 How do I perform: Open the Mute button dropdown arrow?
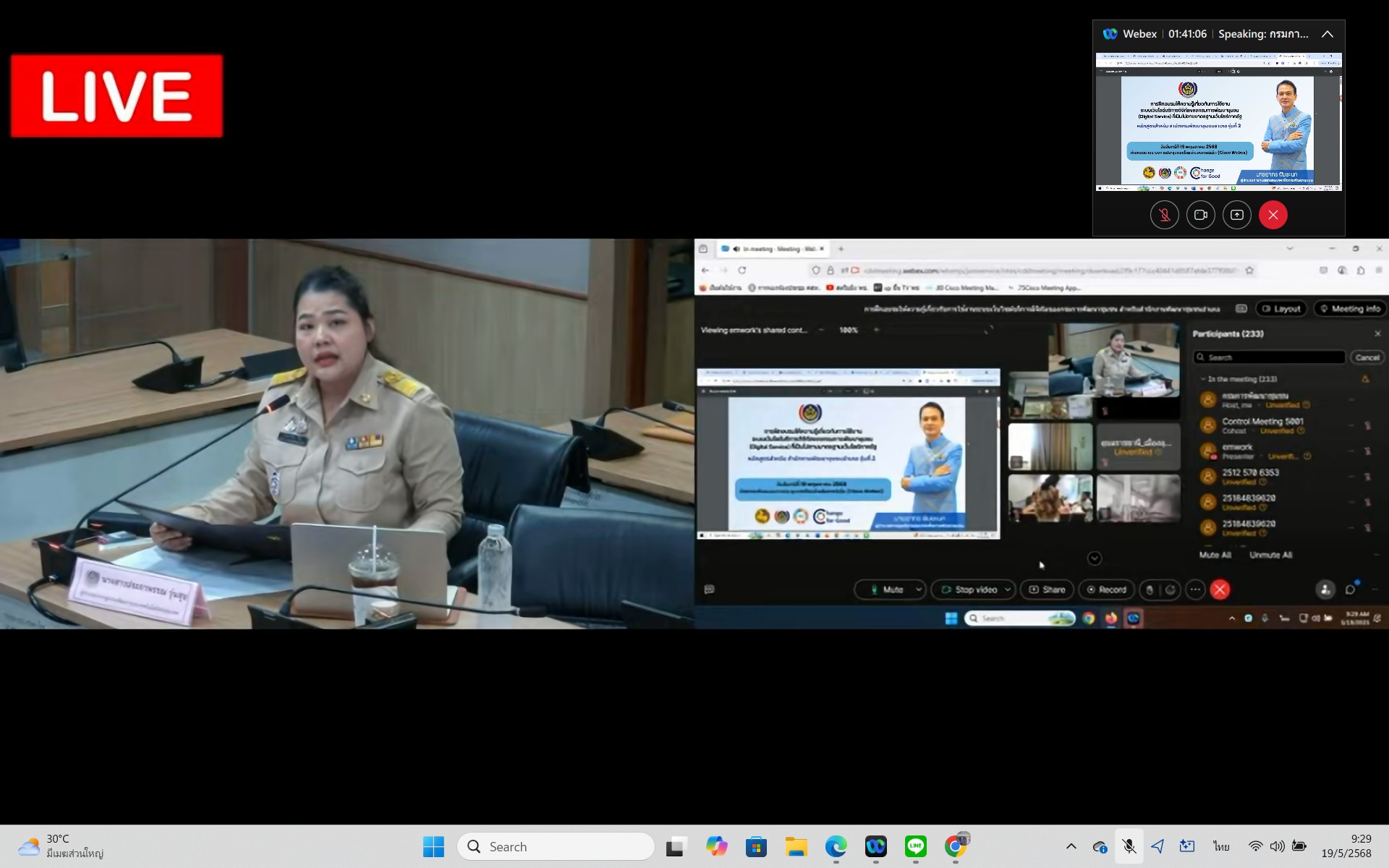click(917, 590)
